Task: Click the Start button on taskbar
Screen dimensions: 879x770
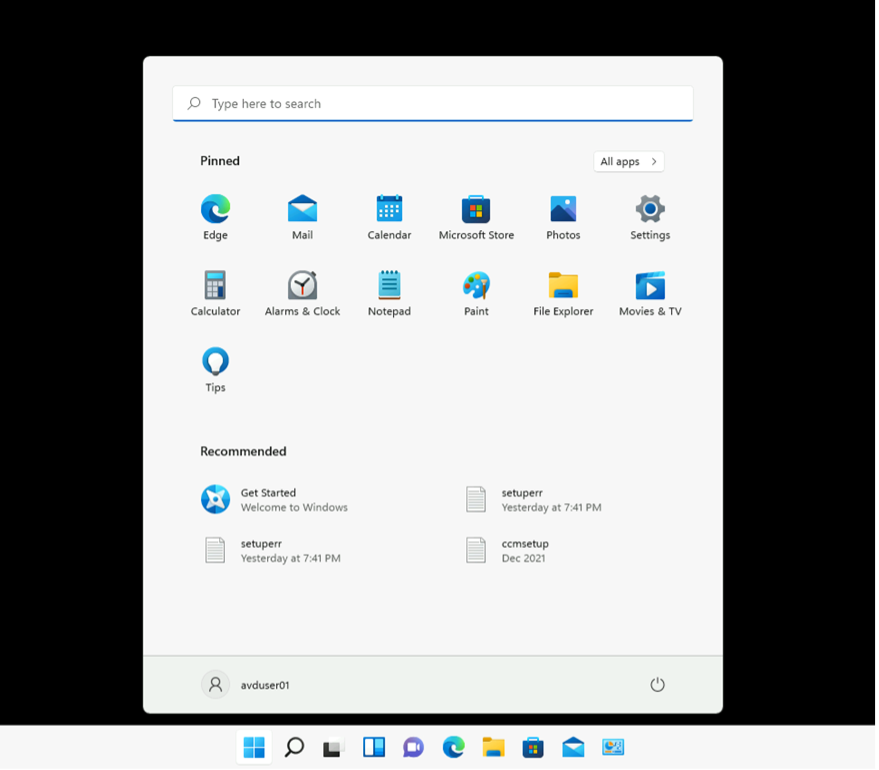Action: coord(254,747)
